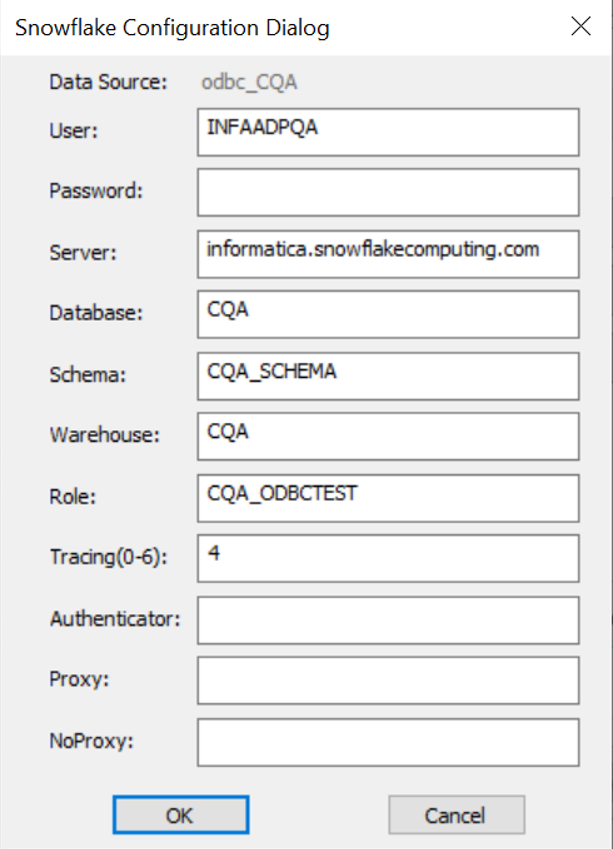
Task: Click the Role label
Action: 73,497
